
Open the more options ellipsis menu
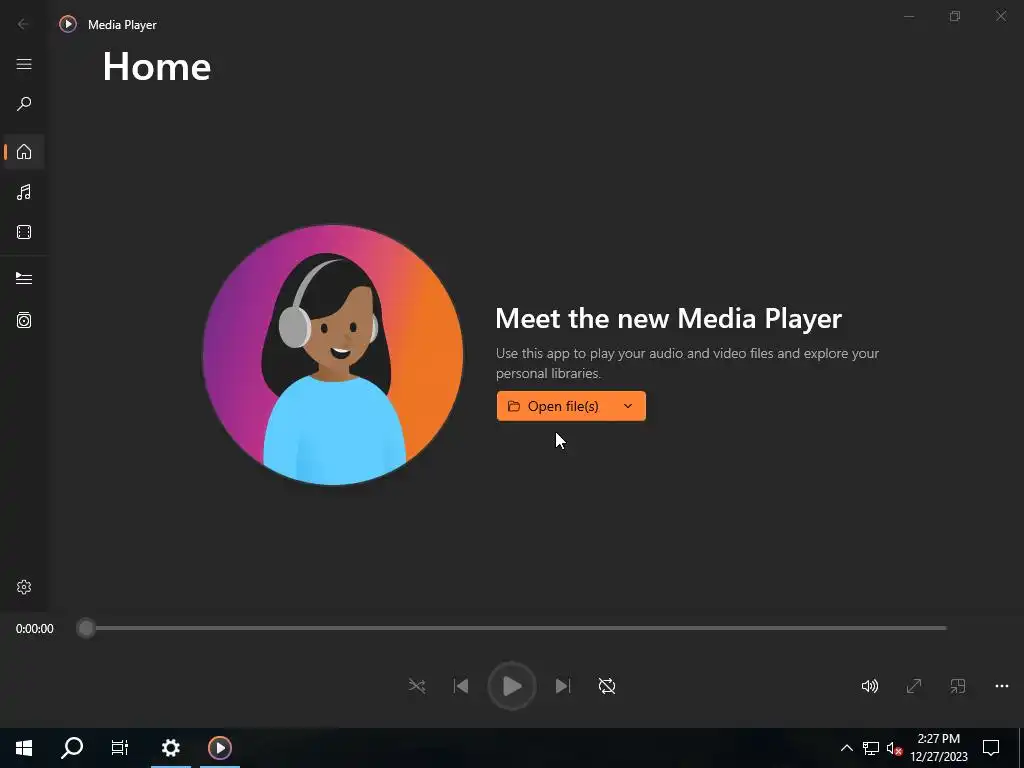[1002, 686]
